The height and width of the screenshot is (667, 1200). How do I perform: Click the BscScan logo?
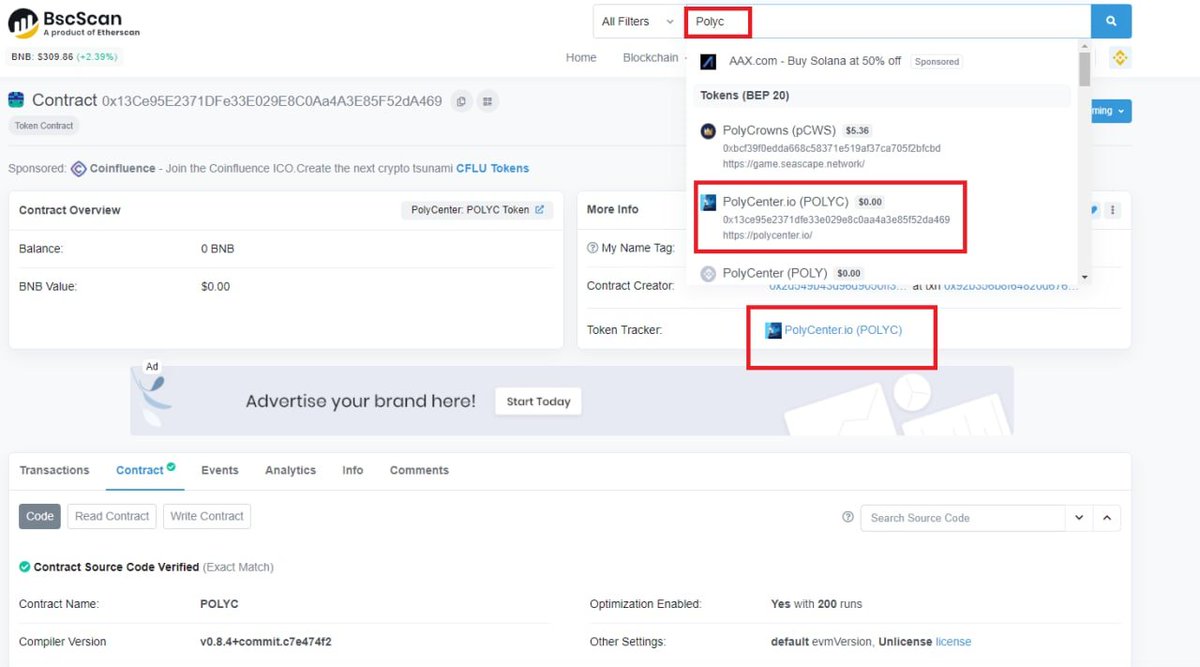[75, 23]
